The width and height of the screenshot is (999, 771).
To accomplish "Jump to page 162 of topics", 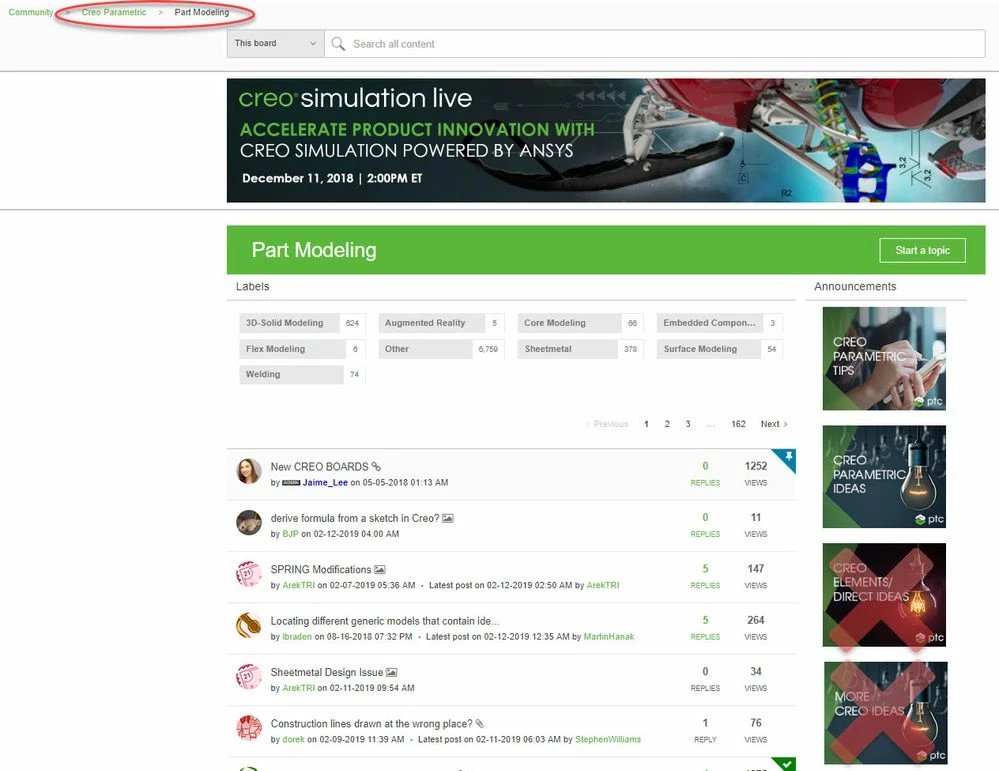I will (x=738, y=424).
